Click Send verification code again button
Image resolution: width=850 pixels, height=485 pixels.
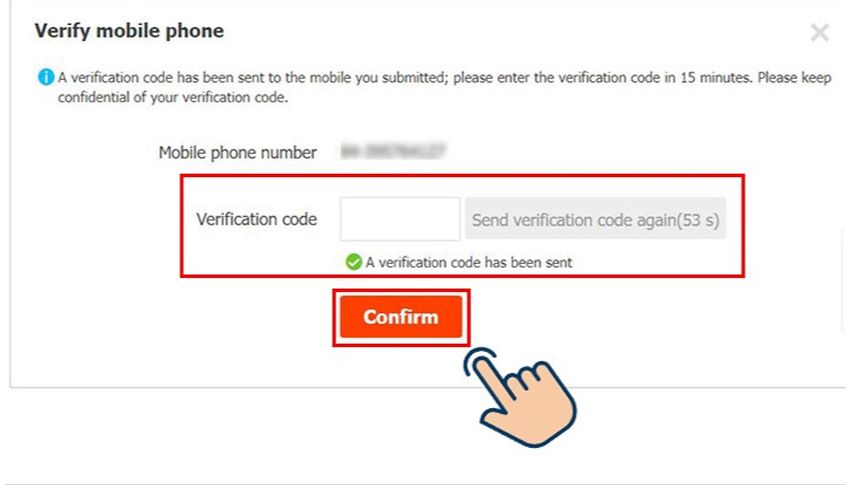coord(595,219)
